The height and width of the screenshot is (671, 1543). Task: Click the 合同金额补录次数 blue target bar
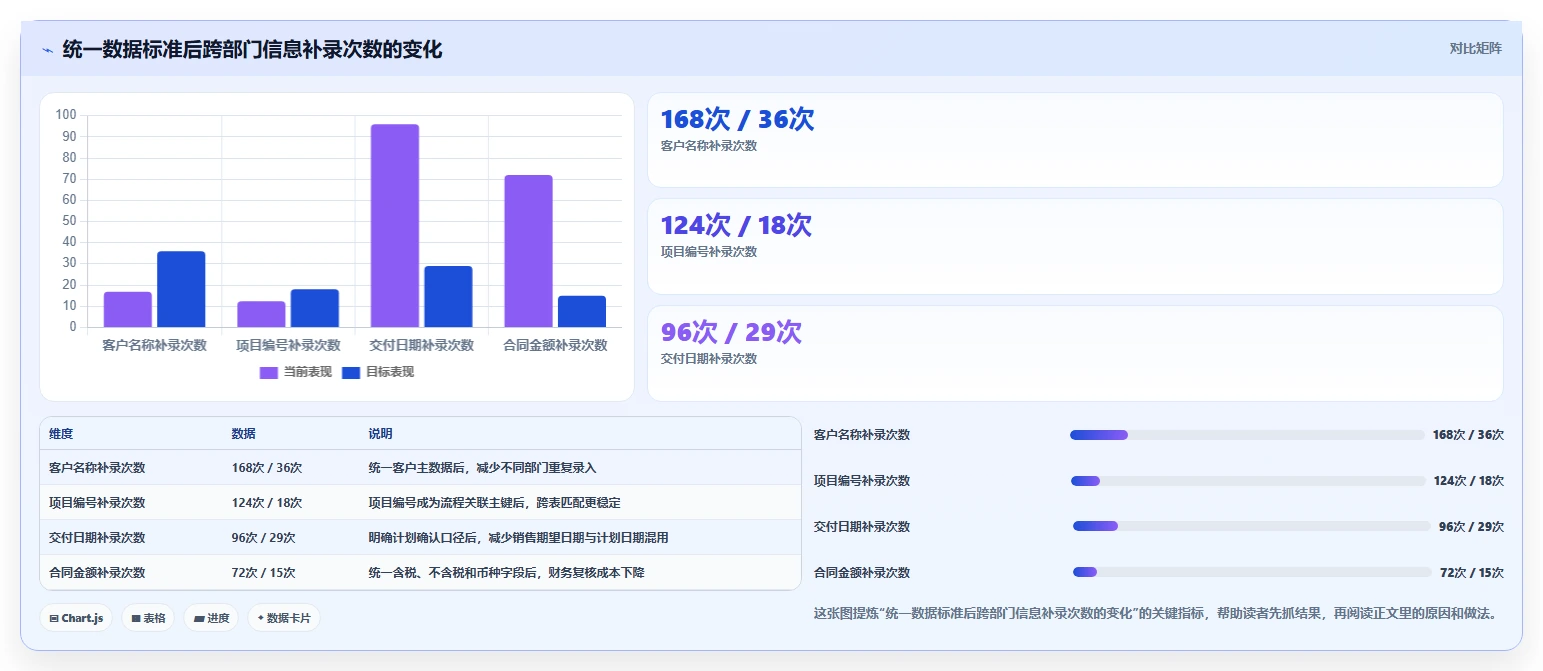point(582,311)
